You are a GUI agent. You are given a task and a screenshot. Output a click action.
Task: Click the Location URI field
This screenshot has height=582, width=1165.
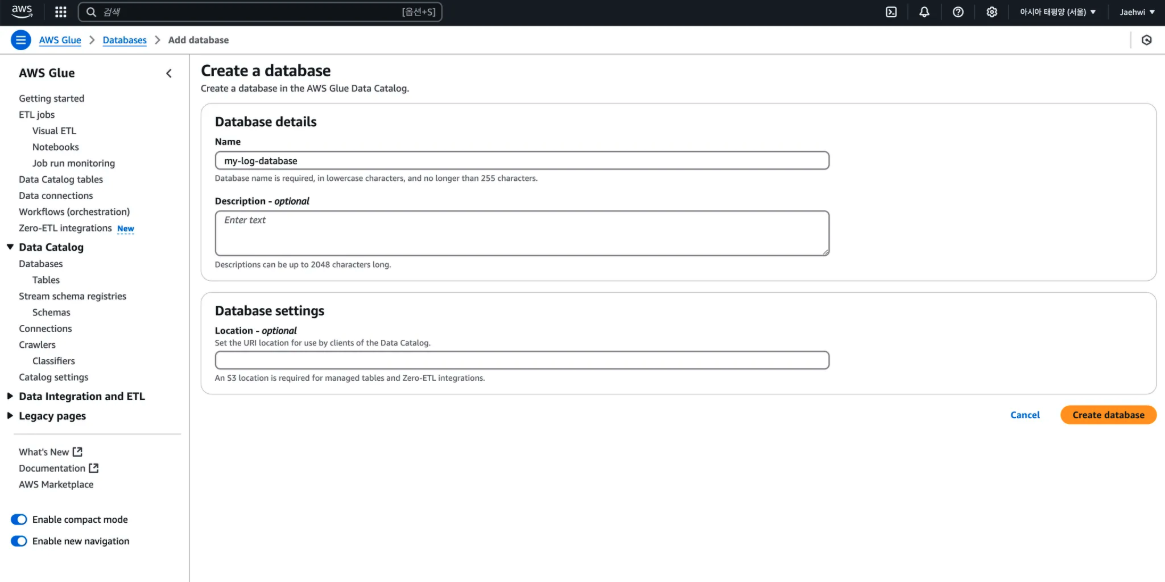point(522,360)
